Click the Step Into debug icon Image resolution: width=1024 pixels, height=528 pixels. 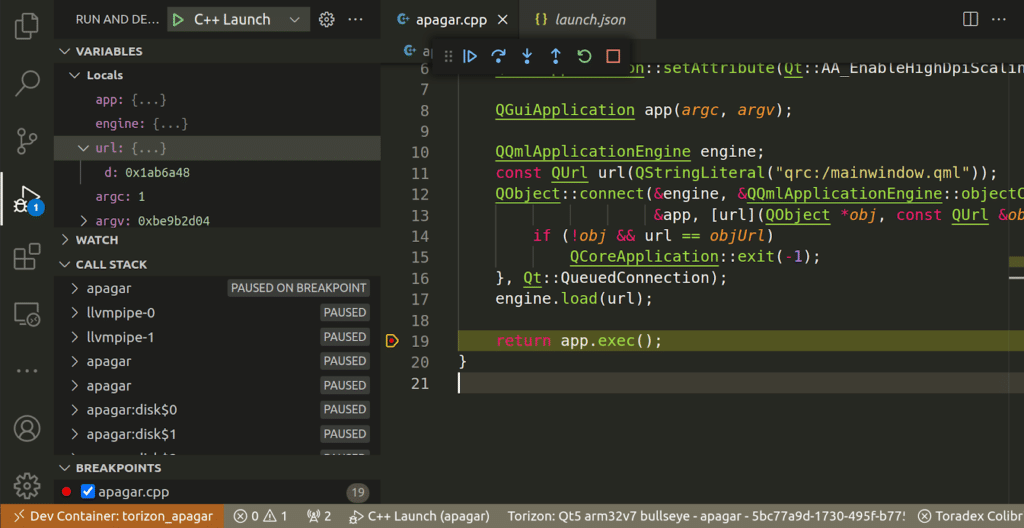pos(527,57)
